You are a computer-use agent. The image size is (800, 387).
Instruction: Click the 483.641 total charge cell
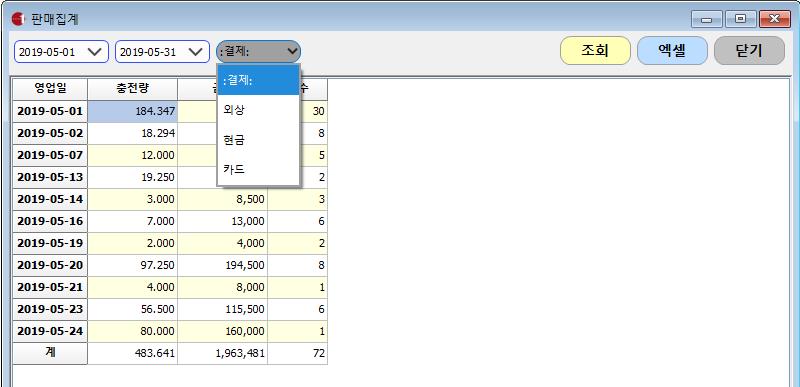(133, 353)
